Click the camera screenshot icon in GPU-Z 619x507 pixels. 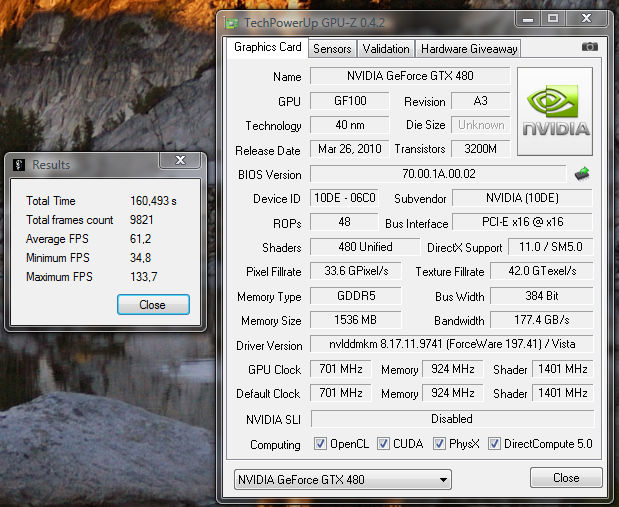click(589, 47)
